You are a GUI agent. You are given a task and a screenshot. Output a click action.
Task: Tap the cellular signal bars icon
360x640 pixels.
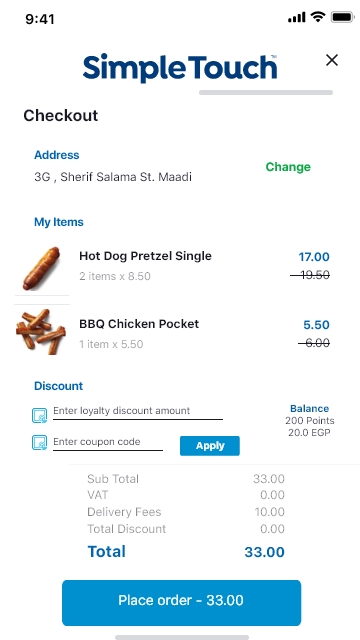click(x=297, y=18)
